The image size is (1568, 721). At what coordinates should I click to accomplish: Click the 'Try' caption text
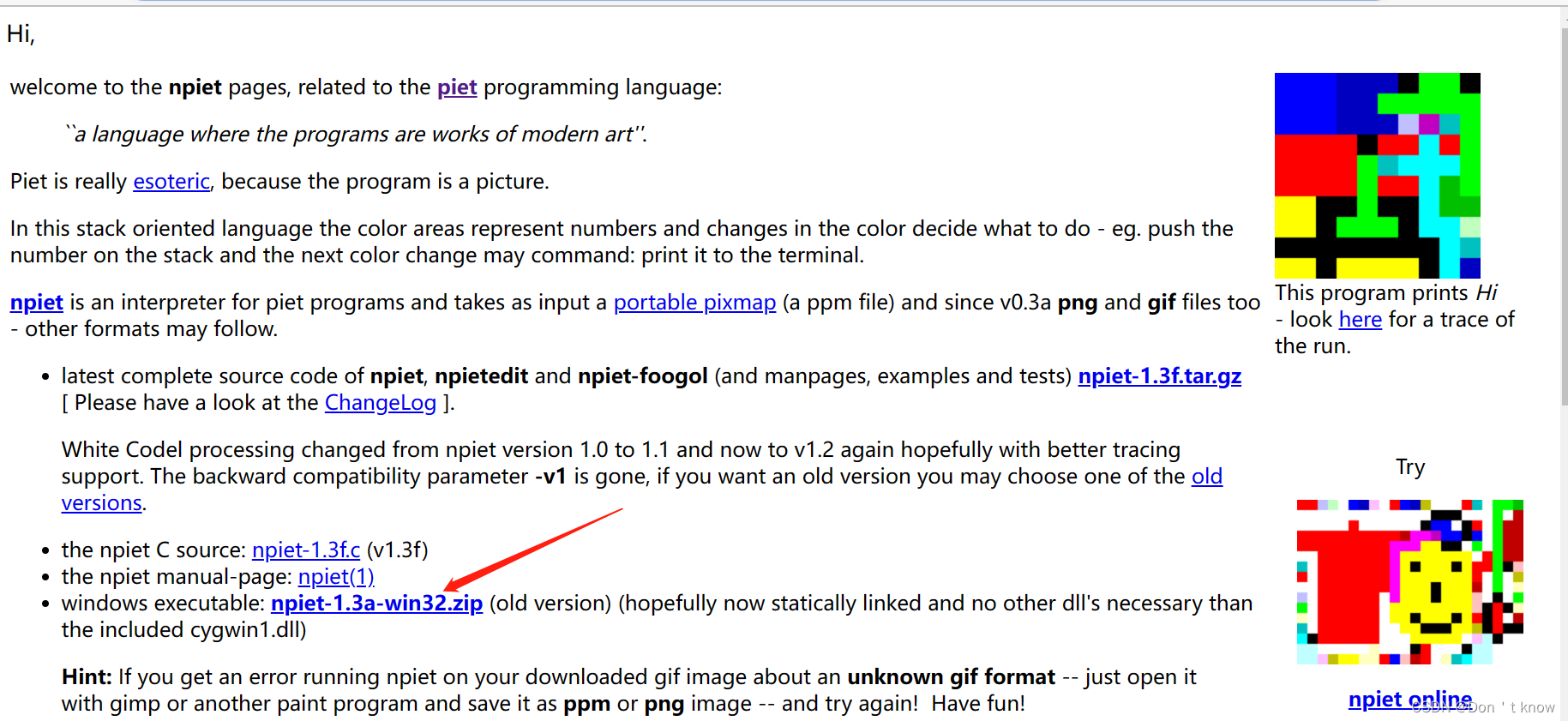[1410, 467]
